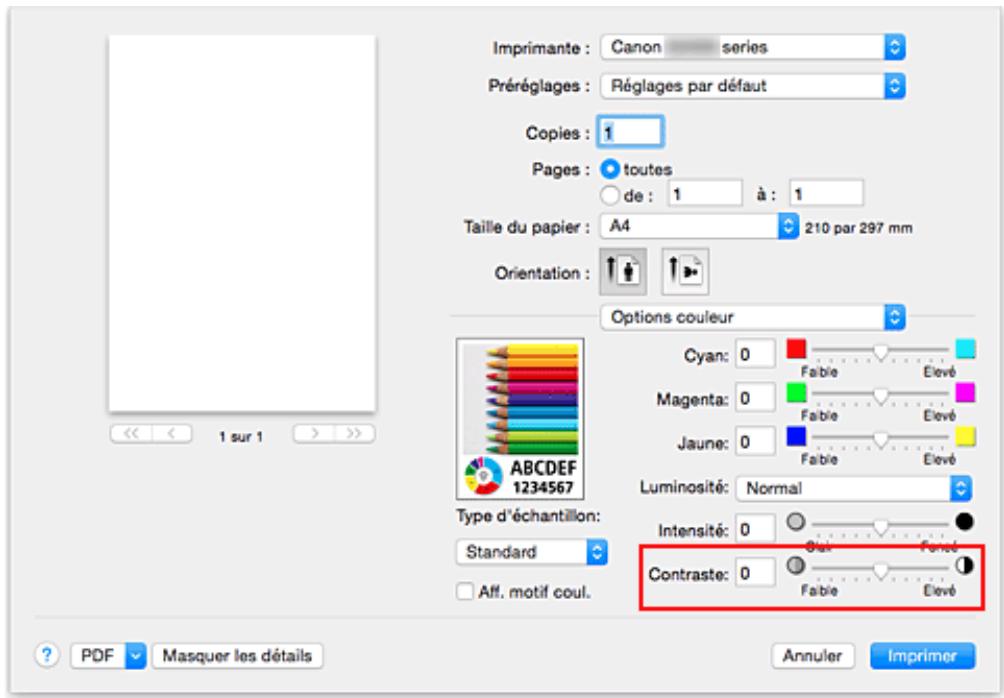The width and height of the screenshot is (1004, 698).
Task: Click the high contrast half-circle icon
Action: [x=965, y=567]
